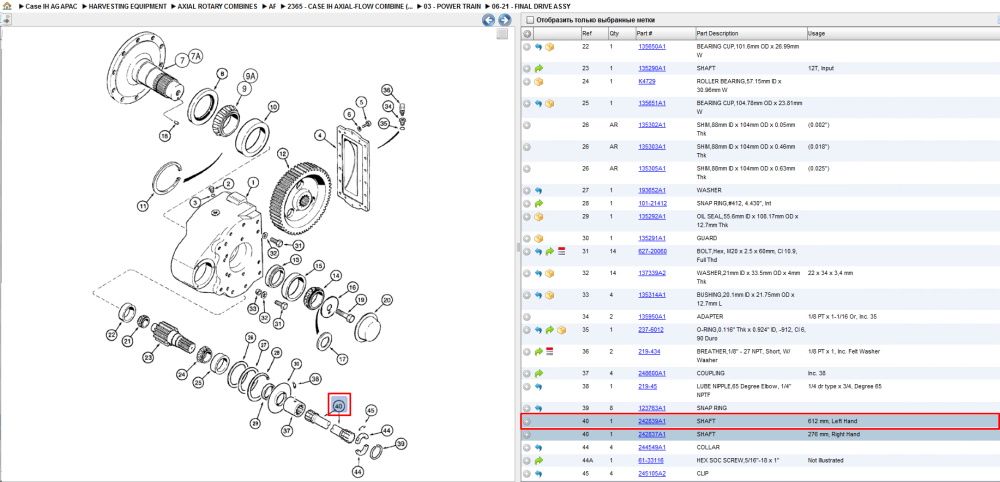Click the green arrow icon on BOLT row 31

[x=550, y=252]
